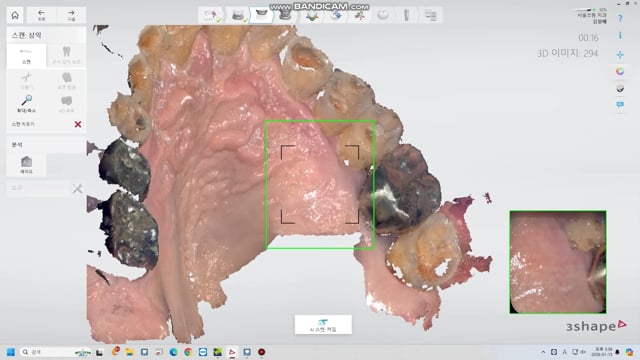Open the red-green alignment workflow step
640x360 pixels.
[360, 16]
